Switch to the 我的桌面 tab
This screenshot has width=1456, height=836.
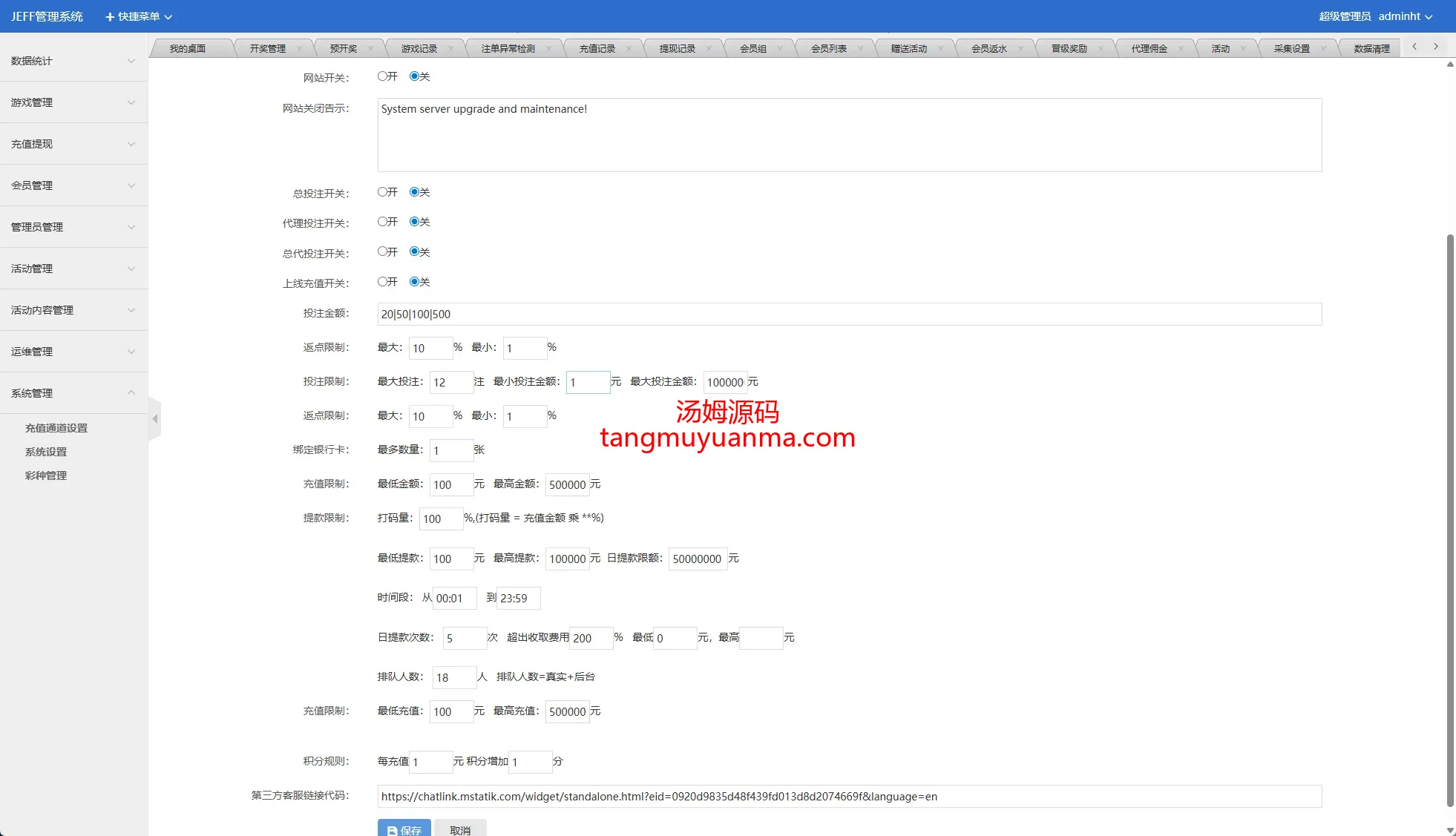[187, 49]
